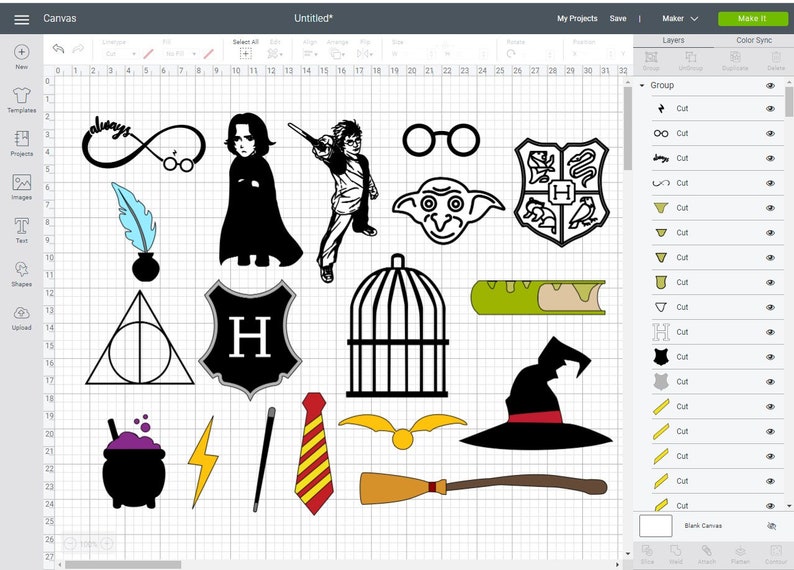Viewport: 794px width, 570px height.
Task: Click the Position X input field
Action: point(598,54)
